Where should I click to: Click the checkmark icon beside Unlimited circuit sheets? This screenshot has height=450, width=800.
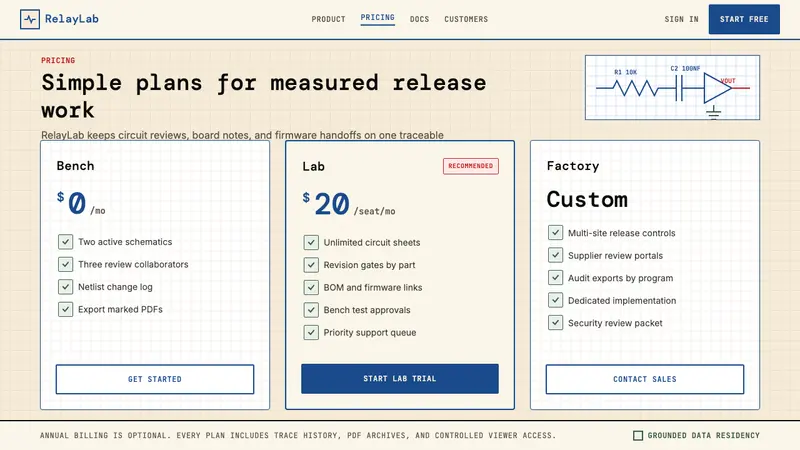[x=311, y=242]
